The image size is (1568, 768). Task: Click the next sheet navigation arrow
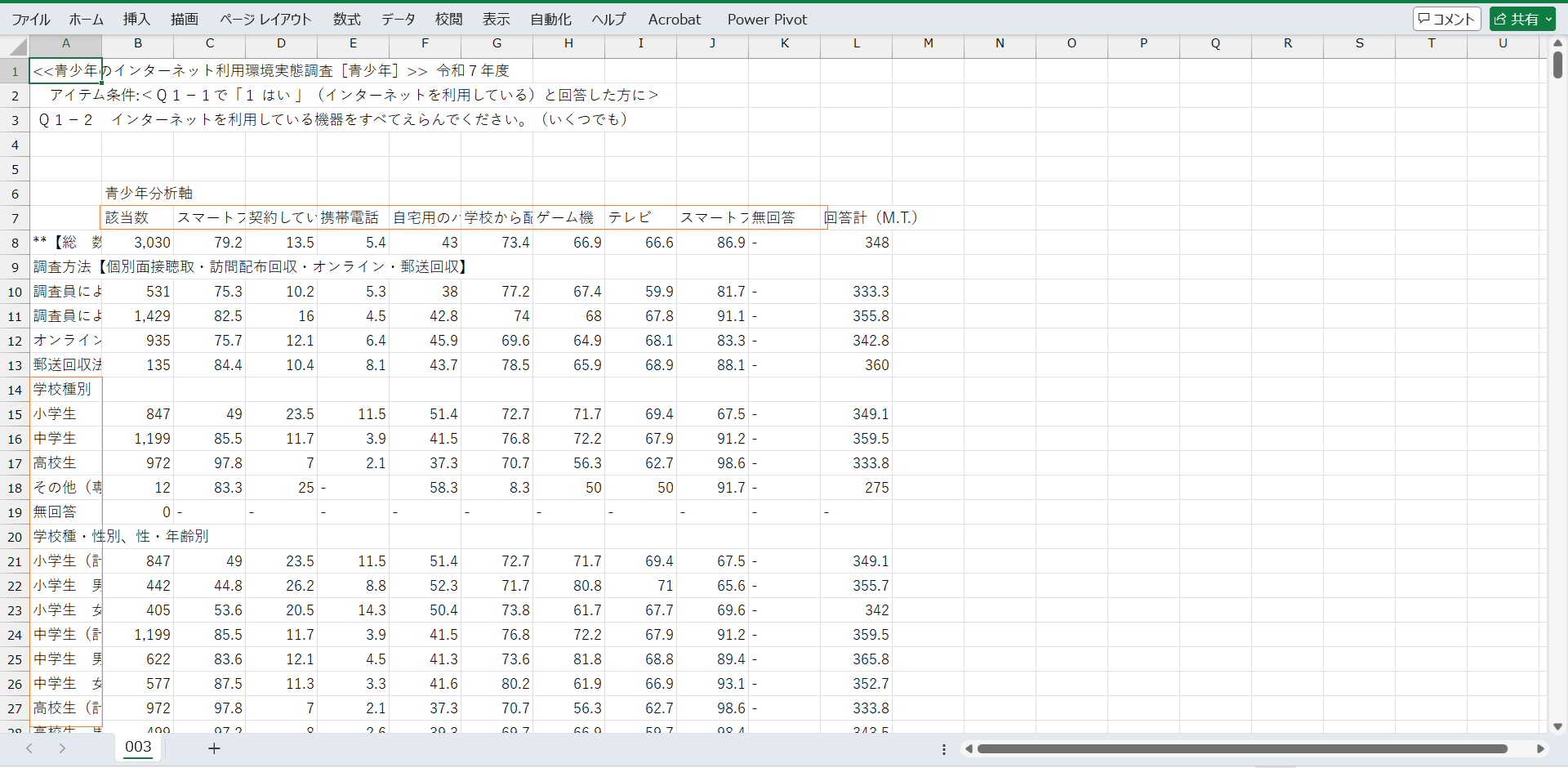coord(62,748)
